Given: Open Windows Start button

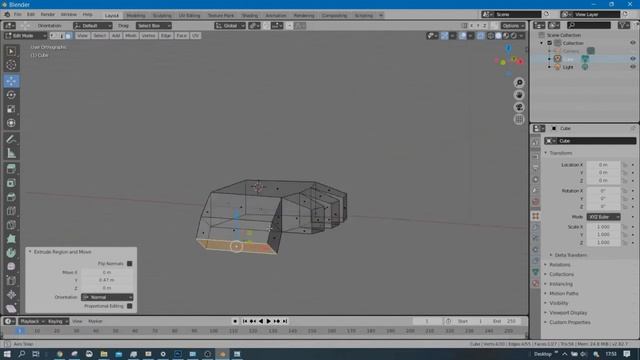Looking at the screenshot, I should 7,354.
